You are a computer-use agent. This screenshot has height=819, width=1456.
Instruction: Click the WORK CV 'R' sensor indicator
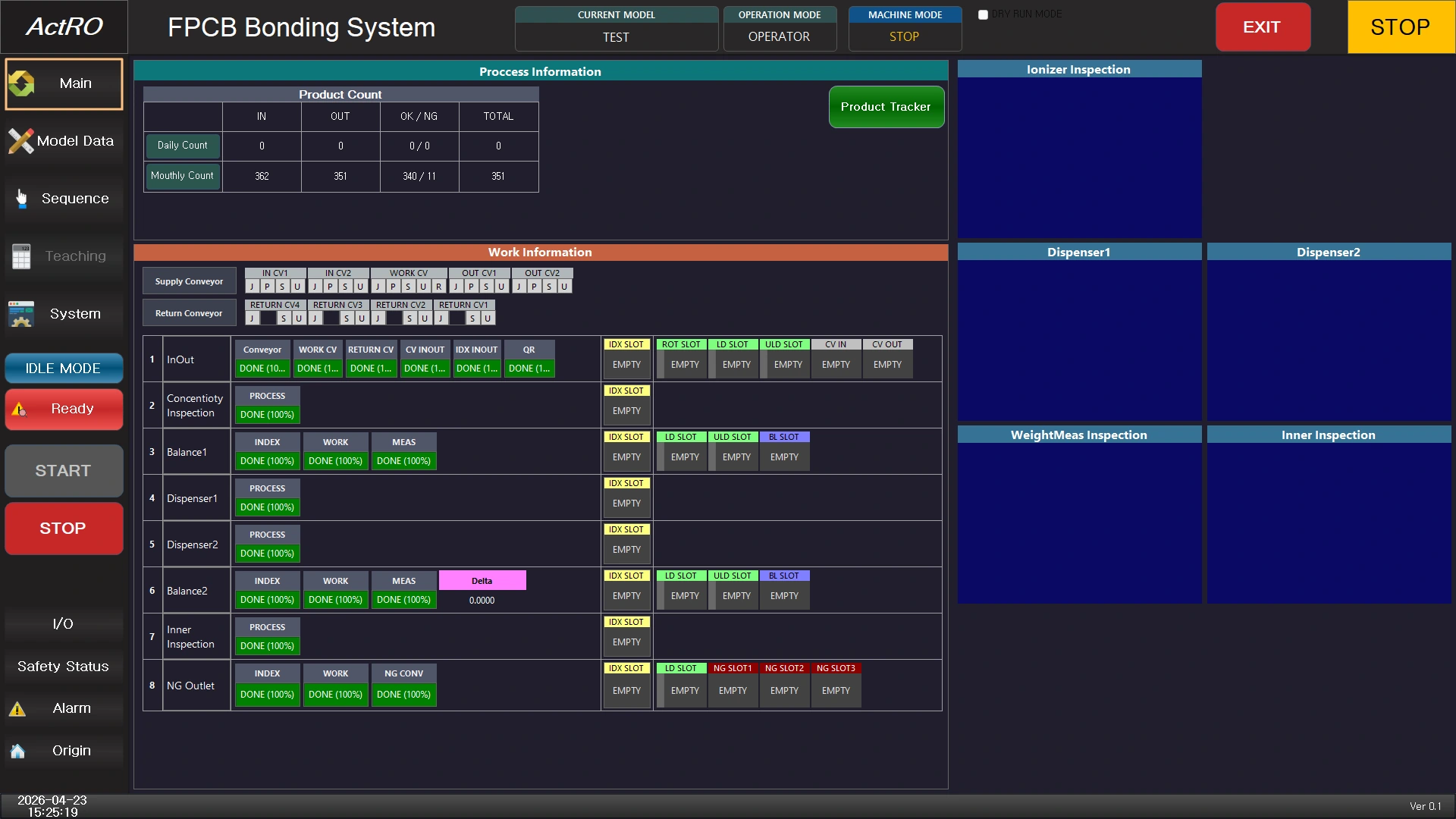(438, 287)
